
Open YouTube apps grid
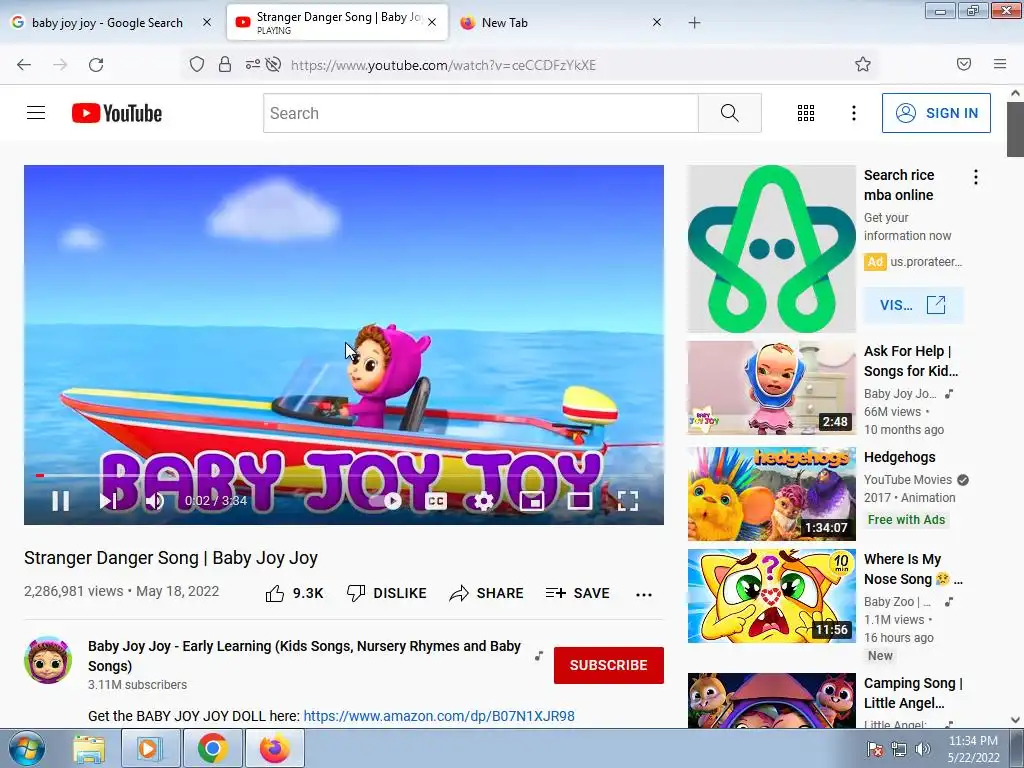coord(806,113)
